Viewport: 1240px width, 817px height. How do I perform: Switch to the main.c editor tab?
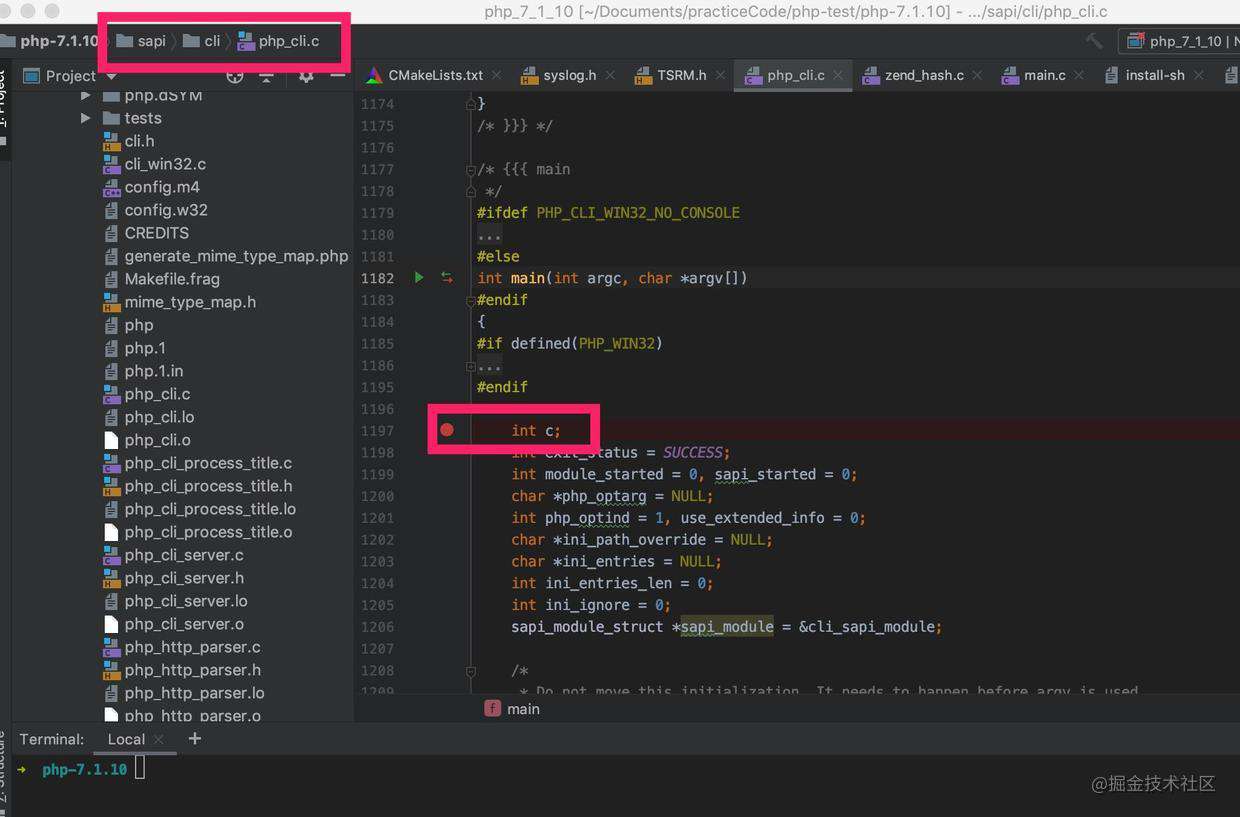click(1045, 75)
